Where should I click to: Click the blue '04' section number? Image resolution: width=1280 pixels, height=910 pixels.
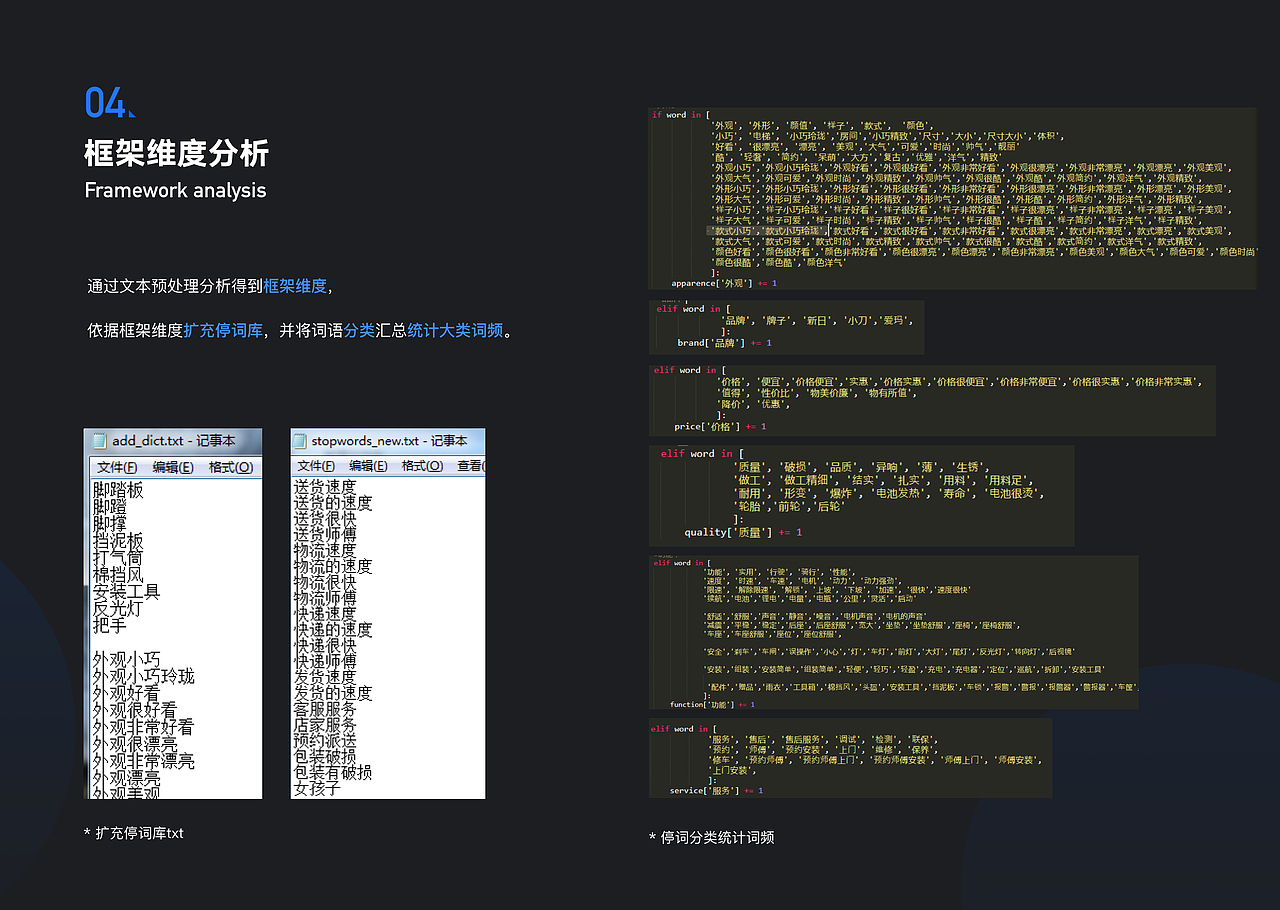[106, 103]
